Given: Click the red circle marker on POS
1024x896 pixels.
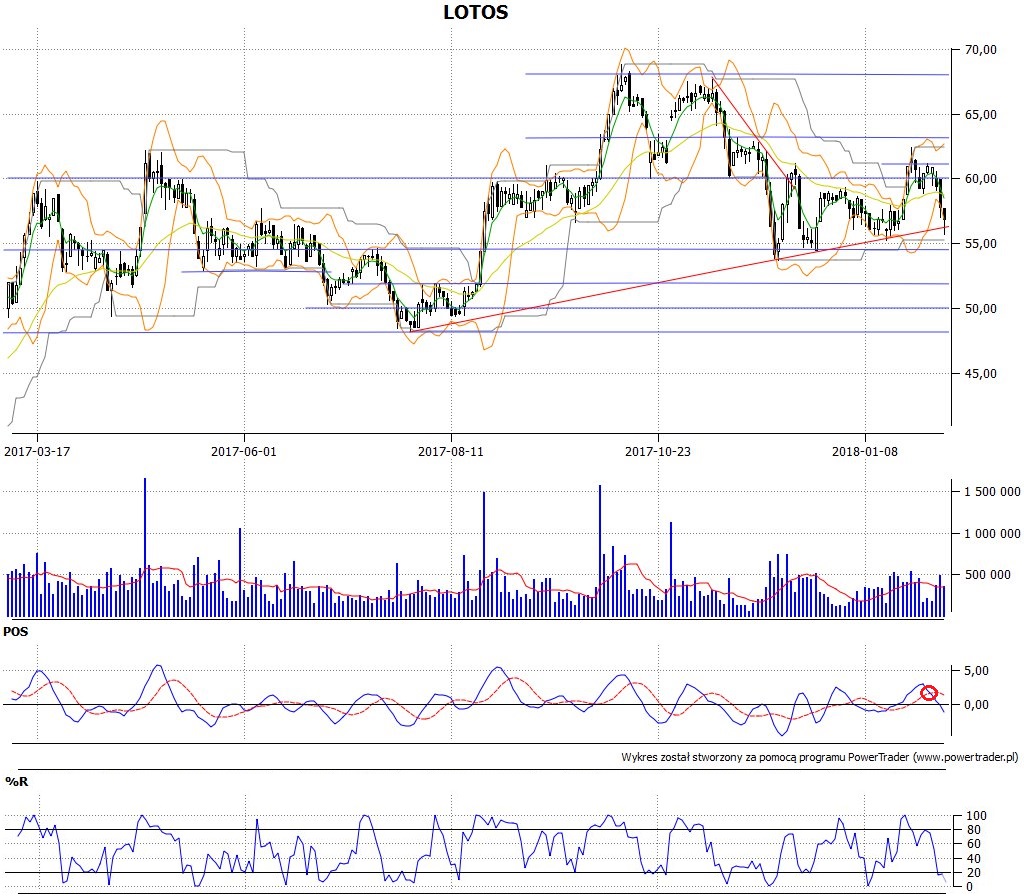Looking at the screenshot, I should (x=929, y=694).
